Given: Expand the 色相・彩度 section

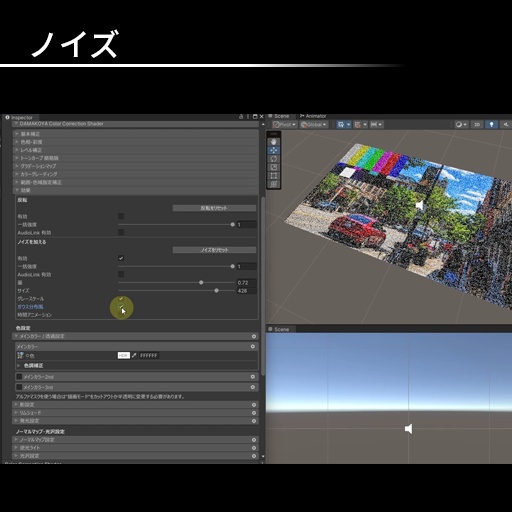Looking at the screenshot, I should tap(136, 142).
